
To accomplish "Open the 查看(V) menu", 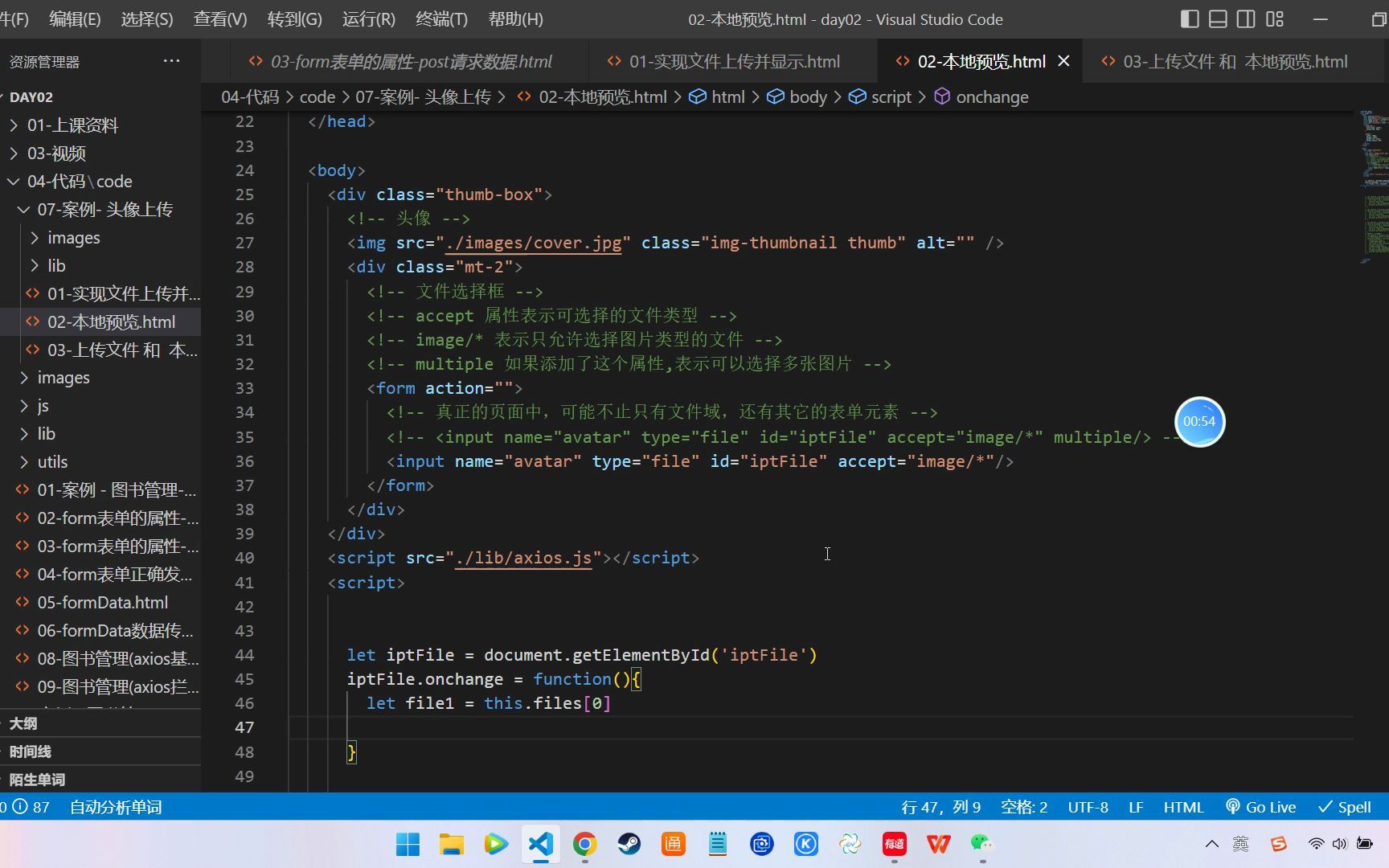I will [220, 19].
